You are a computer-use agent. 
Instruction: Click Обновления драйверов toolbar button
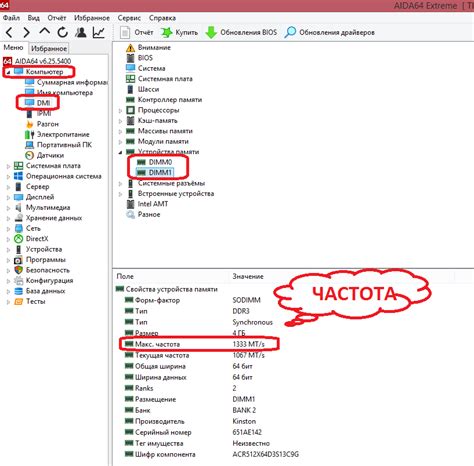tap(330, 32)
